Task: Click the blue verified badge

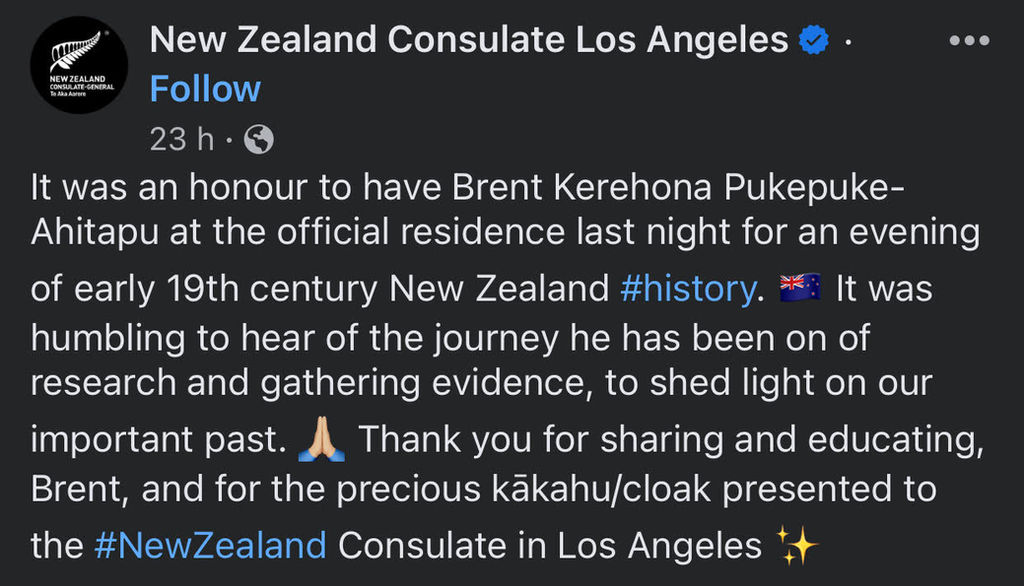Action: click(x=813, y=40)
